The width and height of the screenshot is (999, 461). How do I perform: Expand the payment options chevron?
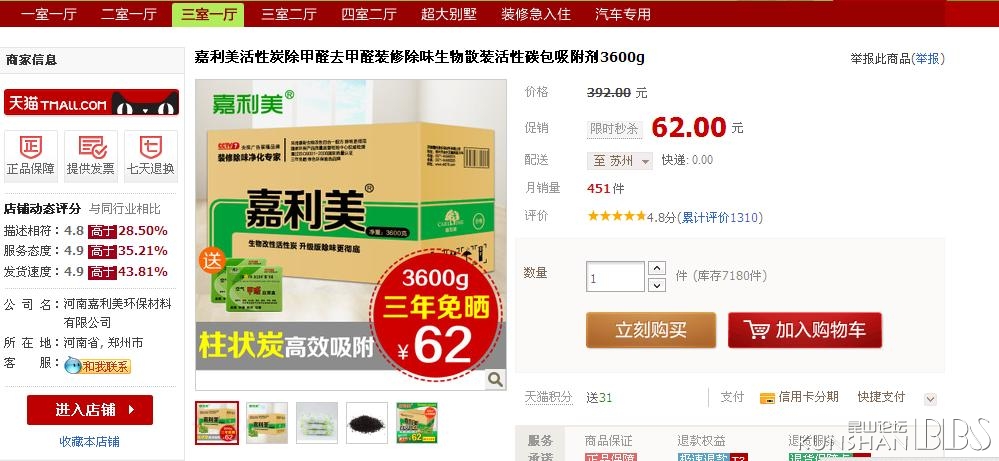click(x=930, y=399)
